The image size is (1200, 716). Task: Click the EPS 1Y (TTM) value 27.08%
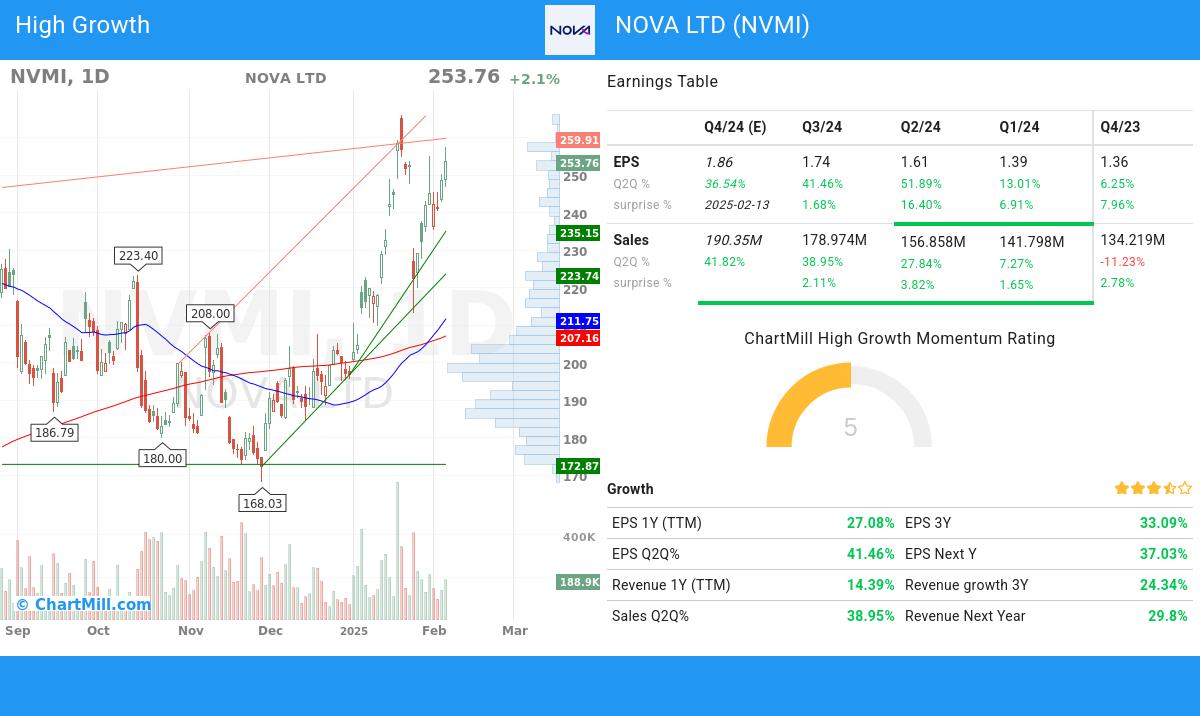coord(870,523)
